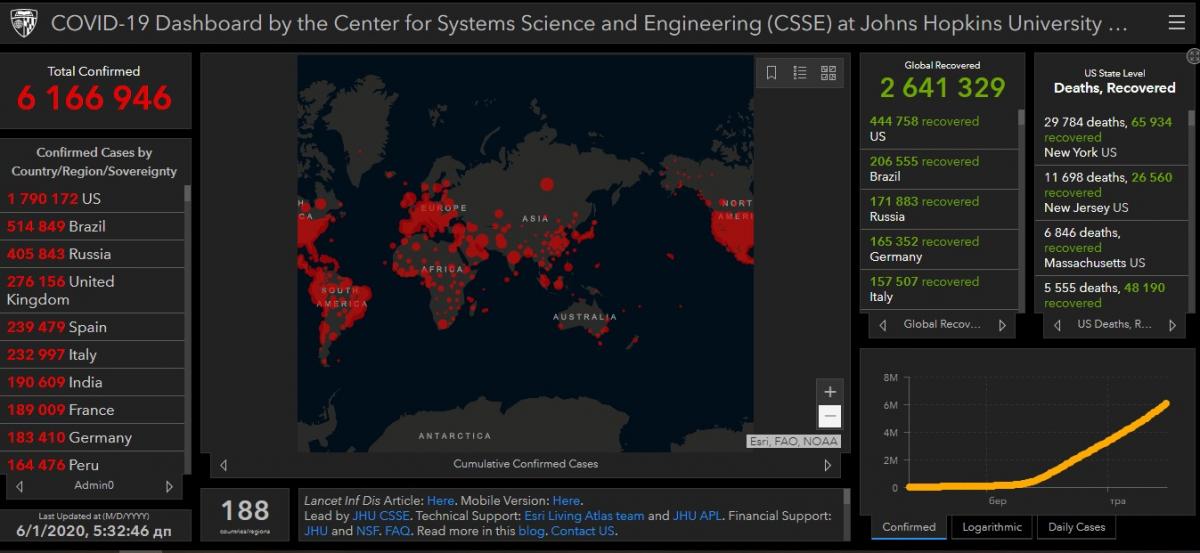1200x553 pixels.
Task: Open the FAQ link
Action: coord(397,531)
